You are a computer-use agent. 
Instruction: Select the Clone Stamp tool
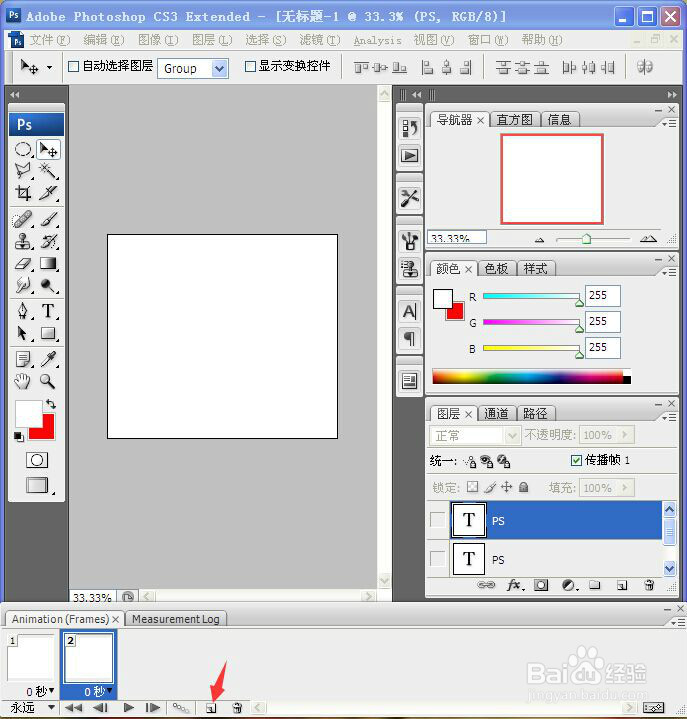[23, 241]
